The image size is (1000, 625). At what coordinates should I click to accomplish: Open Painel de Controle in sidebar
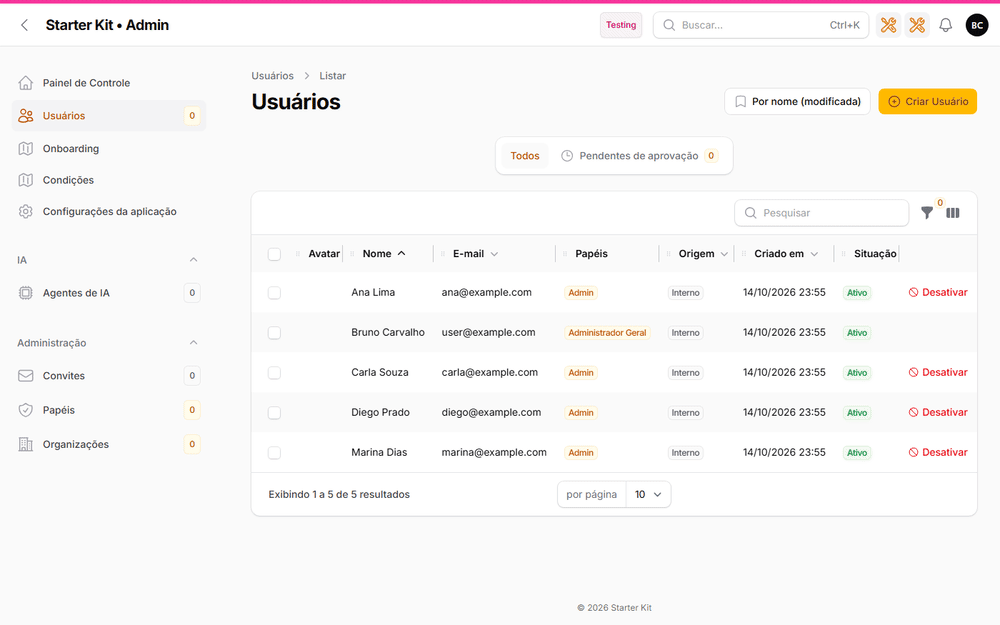click(x=108, y=83)
